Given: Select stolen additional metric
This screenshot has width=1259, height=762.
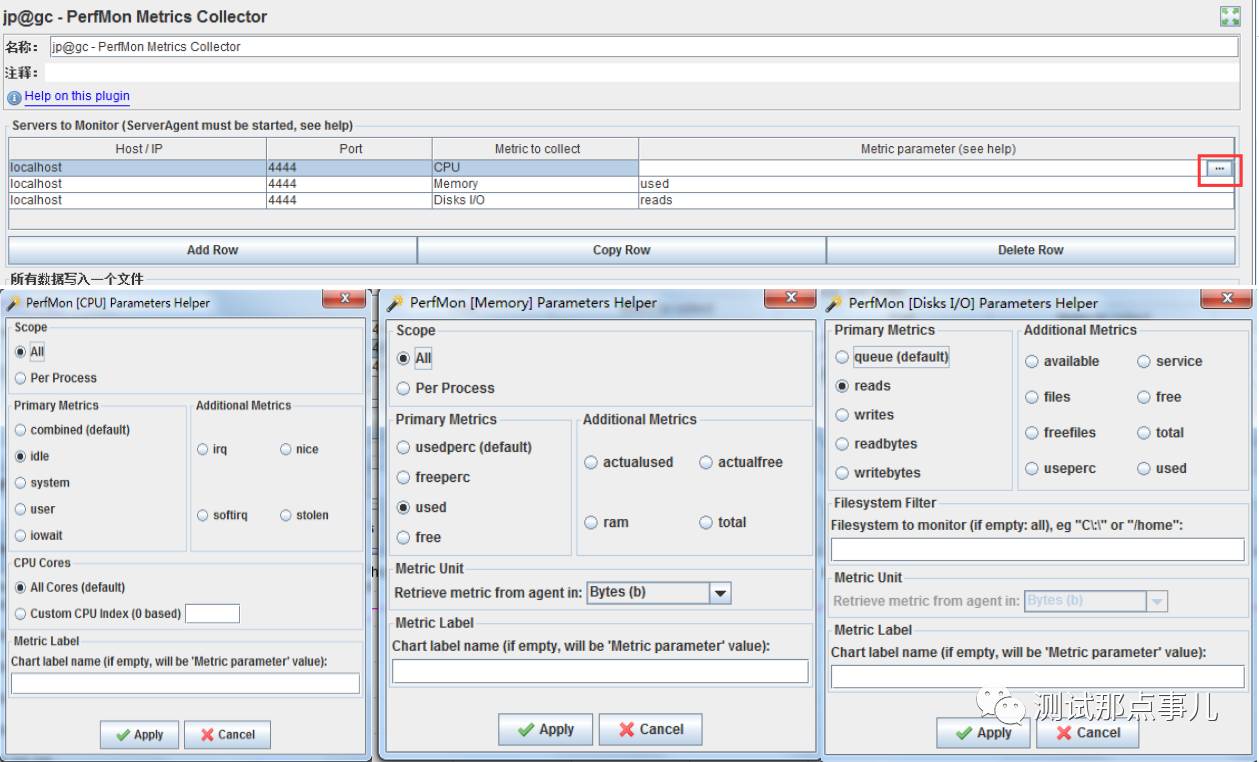Looking at the screenshot, I should [x=305, y=516].
